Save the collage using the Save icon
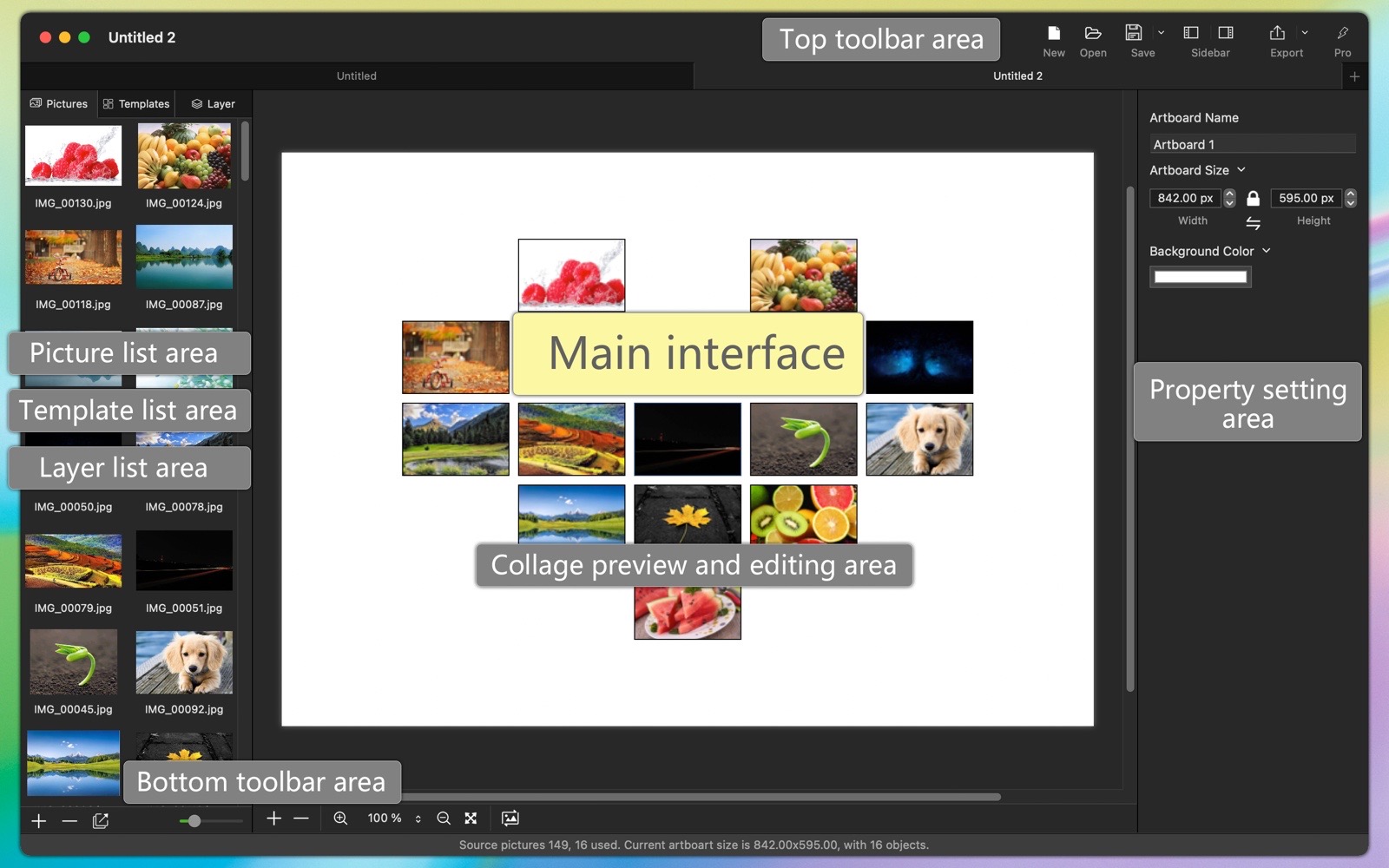Screen dimensions: 1389x868 coord(1133,34)
